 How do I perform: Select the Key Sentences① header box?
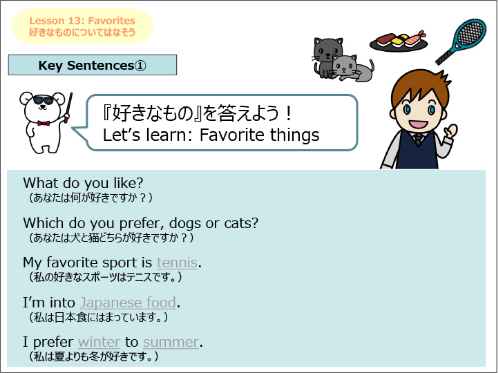pos(92,65)
